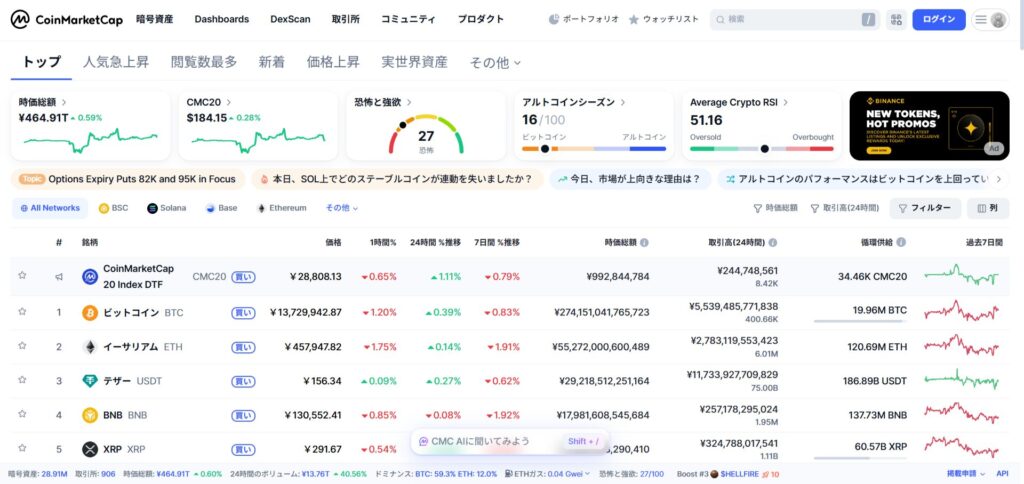Toggle the All Networks filter chip
This screenshot has width=1024, height=484.
pyautogui.click(x=50, y=208)
